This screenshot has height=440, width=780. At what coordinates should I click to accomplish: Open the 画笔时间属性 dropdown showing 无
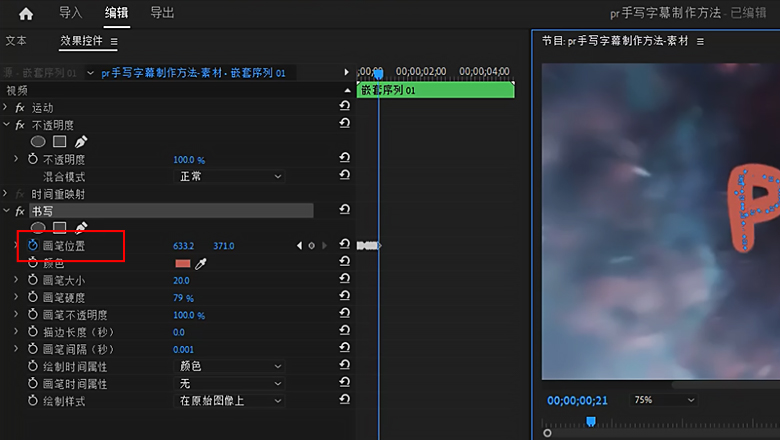click(x=229, y=384)
